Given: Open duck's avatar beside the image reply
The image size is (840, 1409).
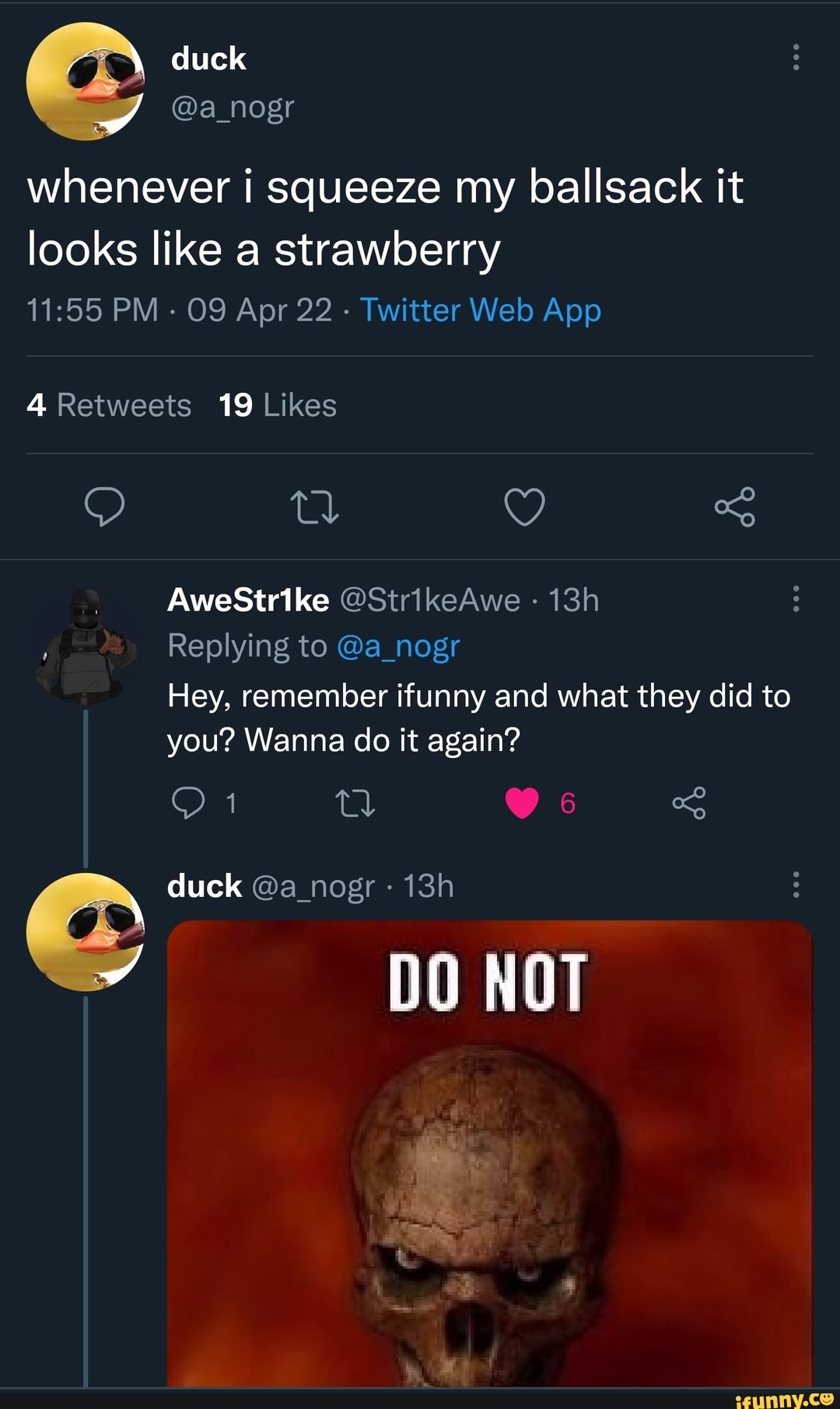Looking at the screenshot, I should (x=86, y=932).
